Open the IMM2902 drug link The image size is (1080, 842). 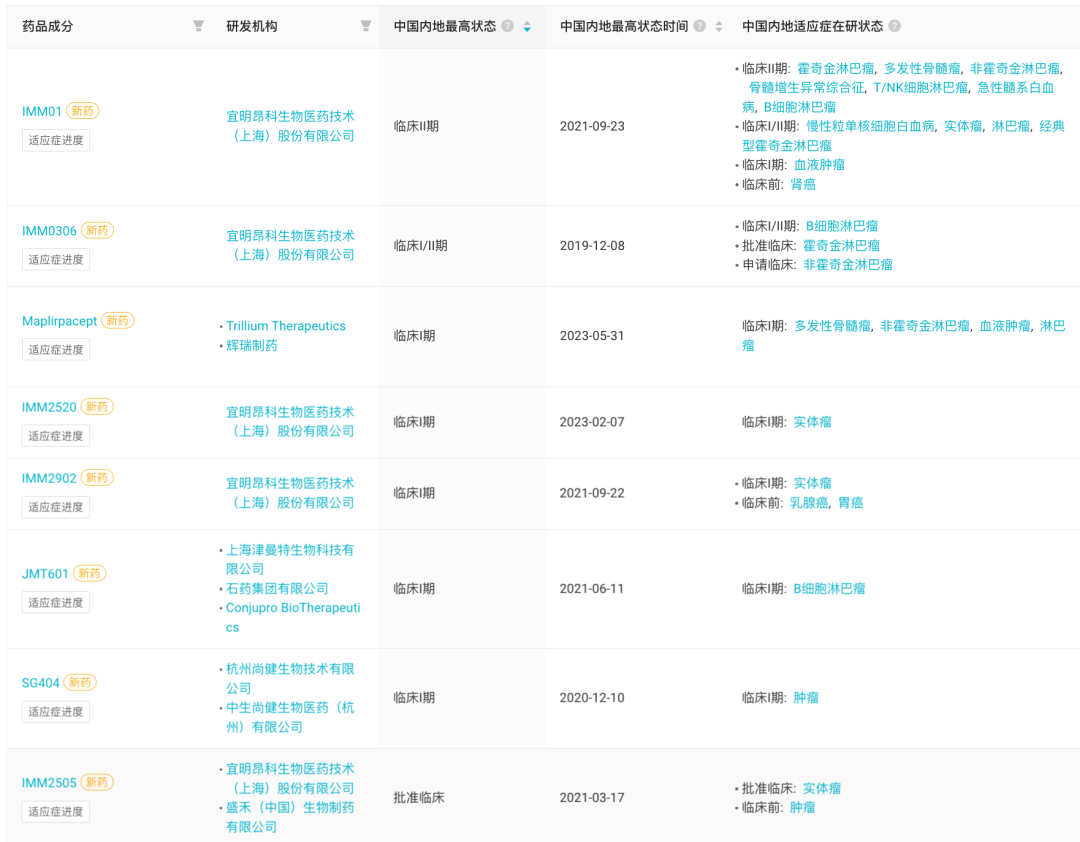pyautogui.click(x=49, y=478)
